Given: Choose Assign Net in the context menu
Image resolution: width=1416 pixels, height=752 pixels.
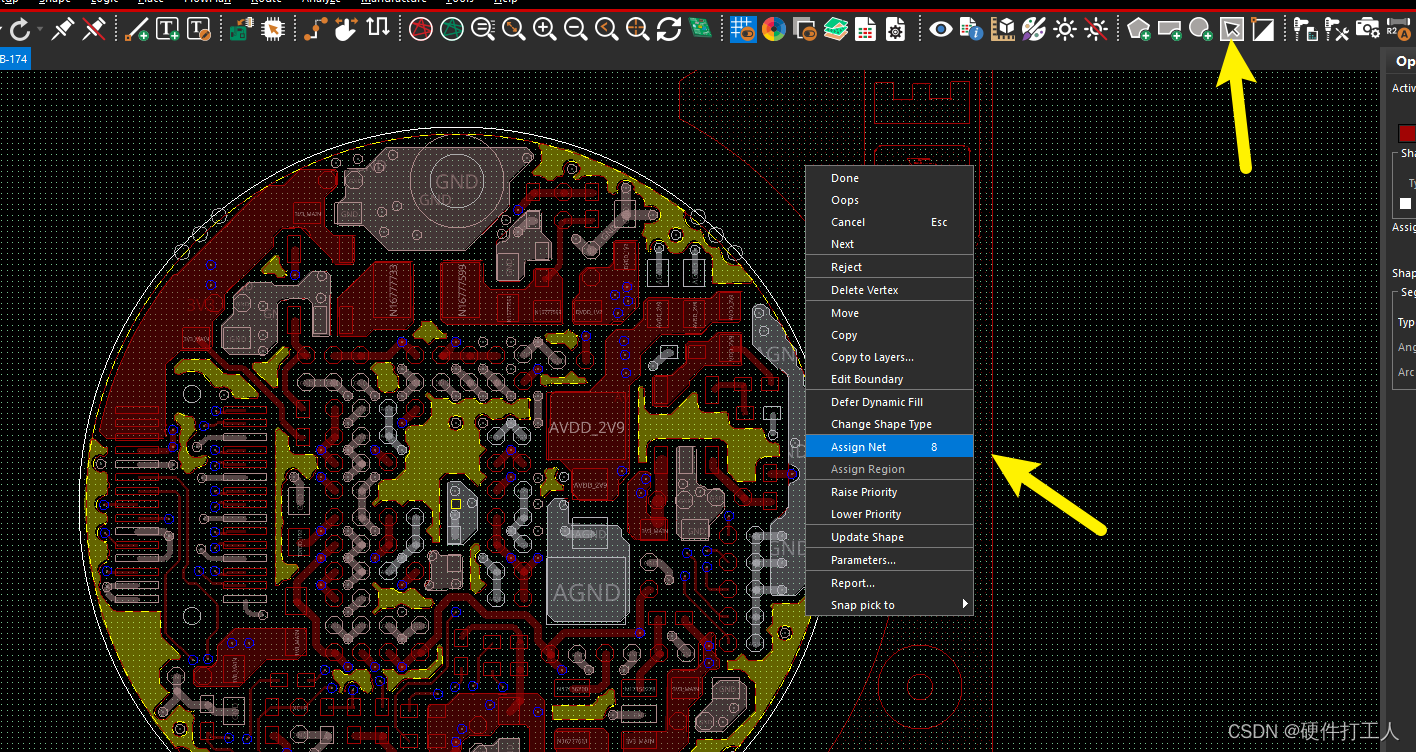Looking at the screenshot, I should pos(890,447).
